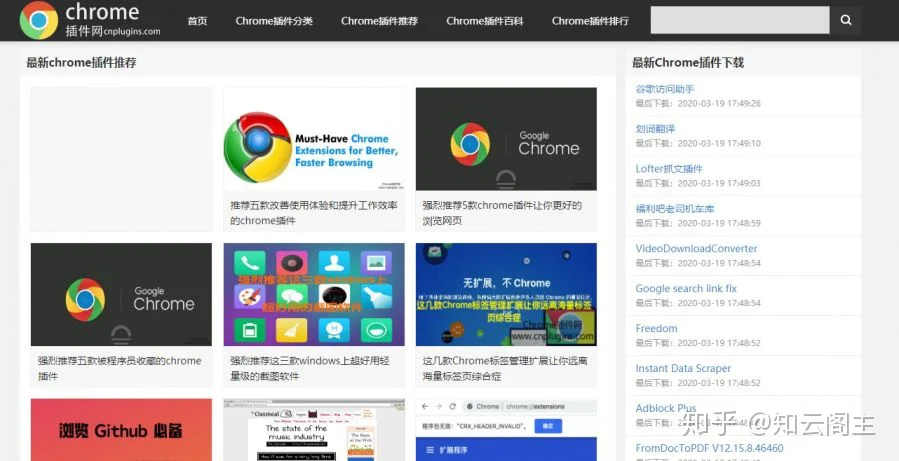Image resolution: width=899 pixels, height=461 pixels.
Task: Click the blank first article card
Action: [121, 159]
